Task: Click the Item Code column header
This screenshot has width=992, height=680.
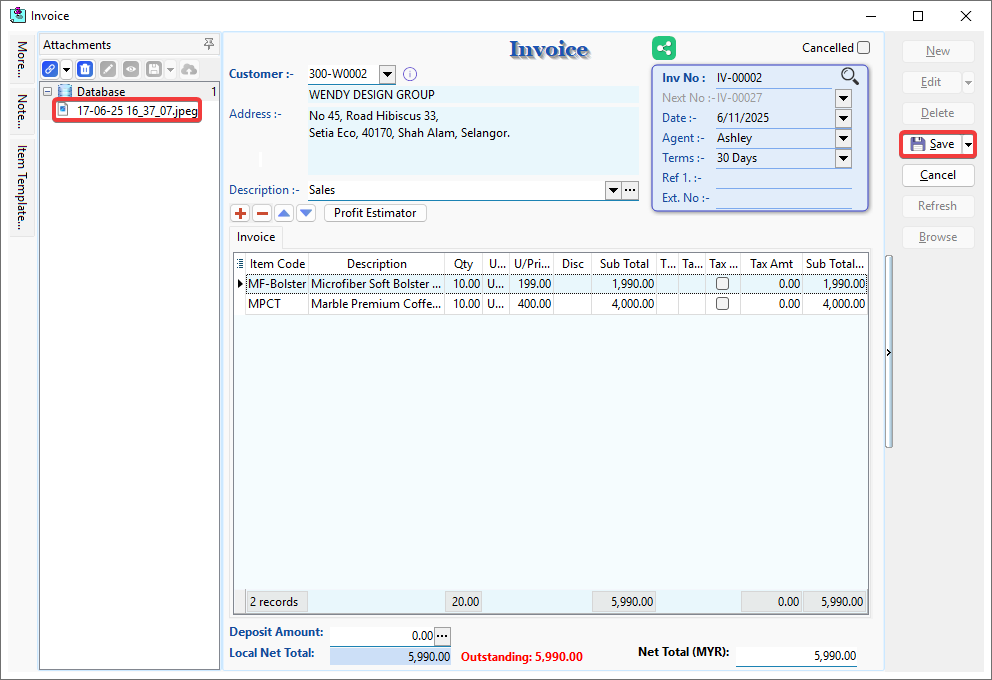Action: tap(277, 264)
